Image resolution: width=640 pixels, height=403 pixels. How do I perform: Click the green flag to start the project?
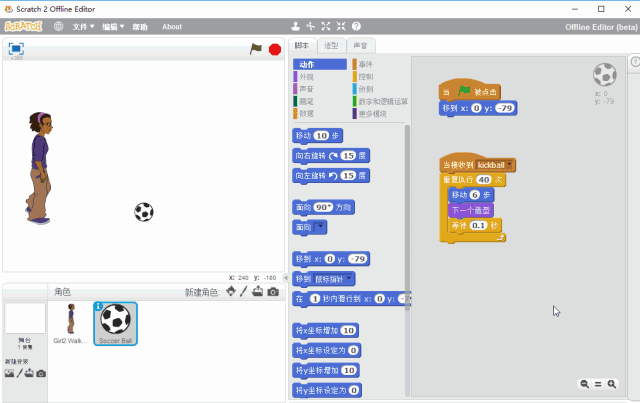(255, 48)
